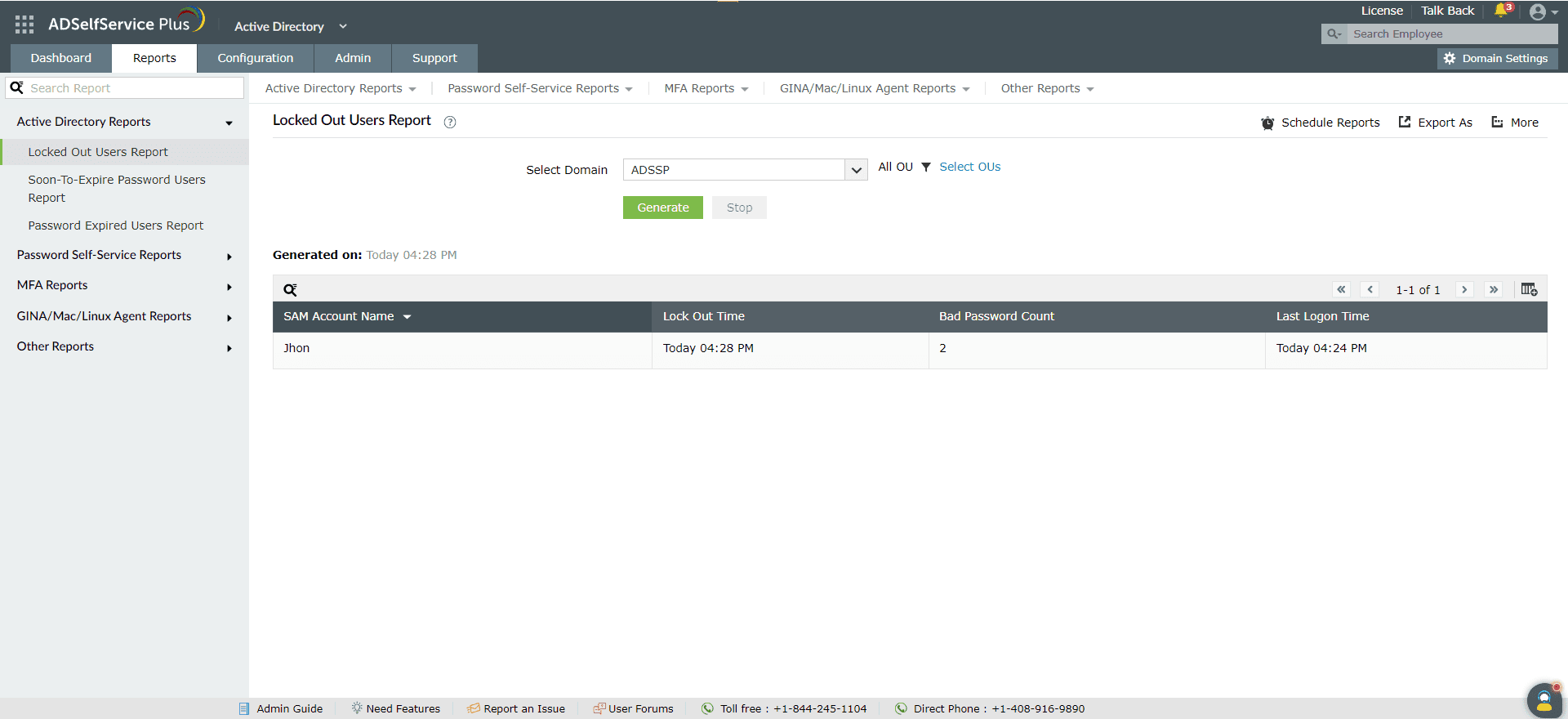The height and width of the screenshot is (719, 1568).
Task: Click the help icon beside Locked Out Users Report
Action: [450, 122]
